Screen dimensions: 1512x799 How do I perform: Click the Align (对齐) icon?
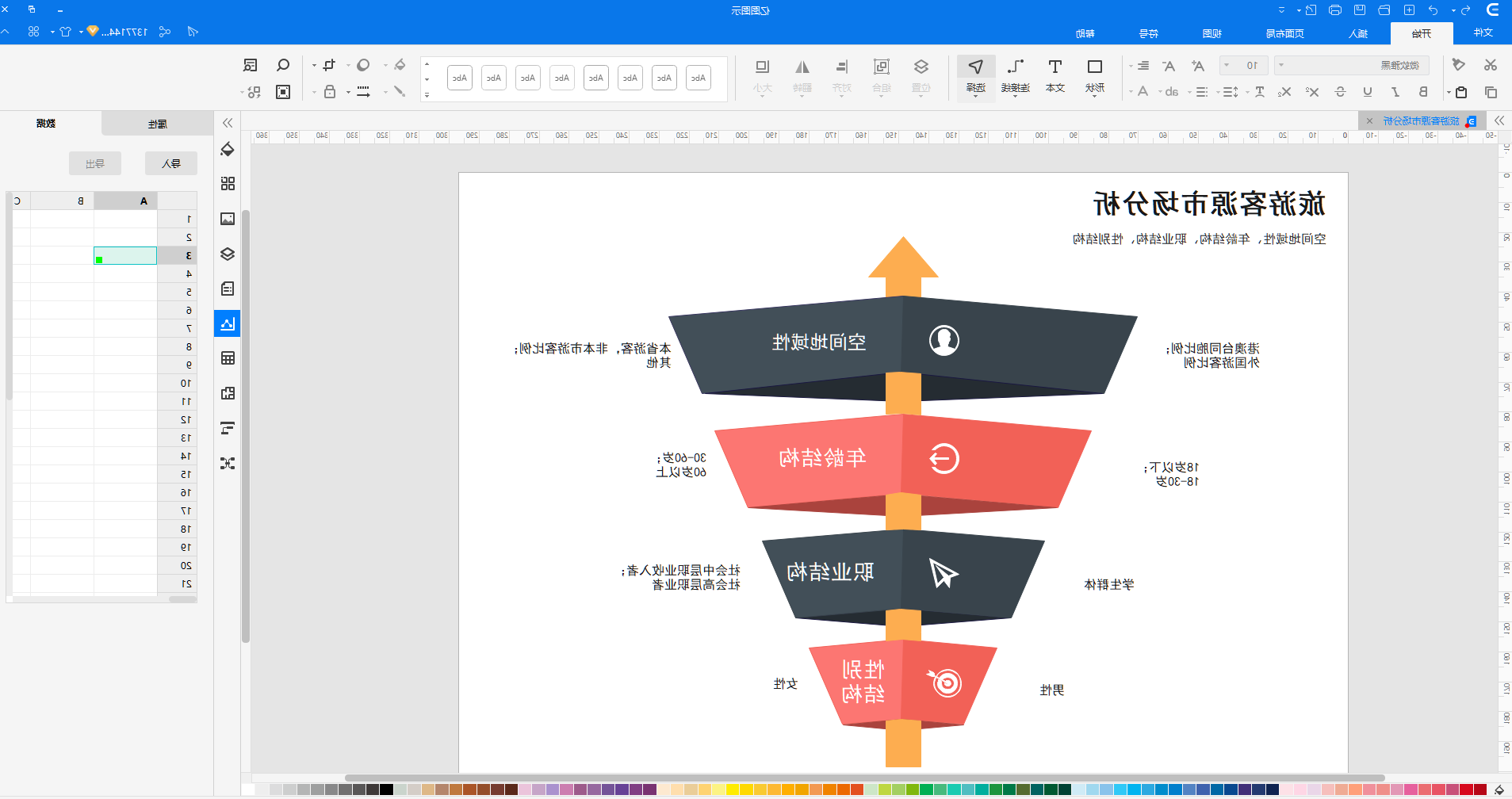point(842,76)
